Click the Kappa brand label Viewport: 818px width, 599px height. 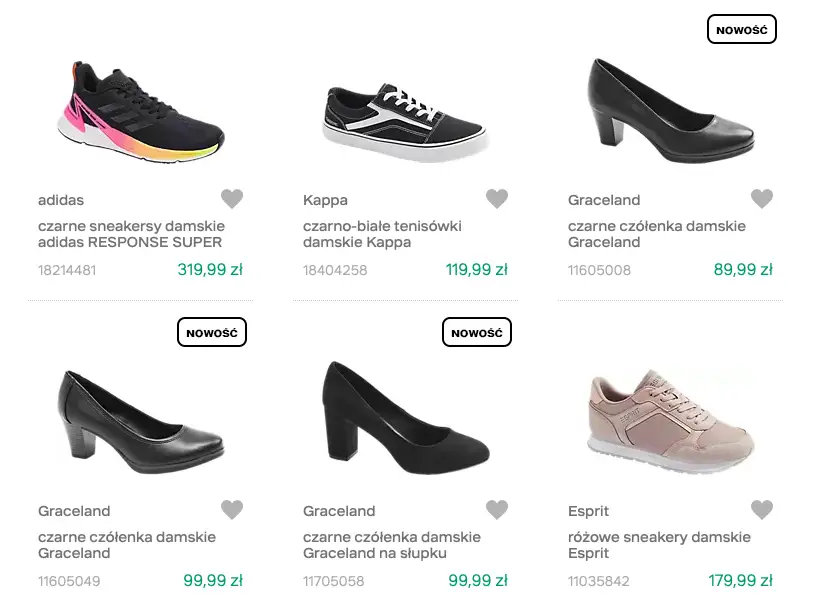(x=325, y=200)
